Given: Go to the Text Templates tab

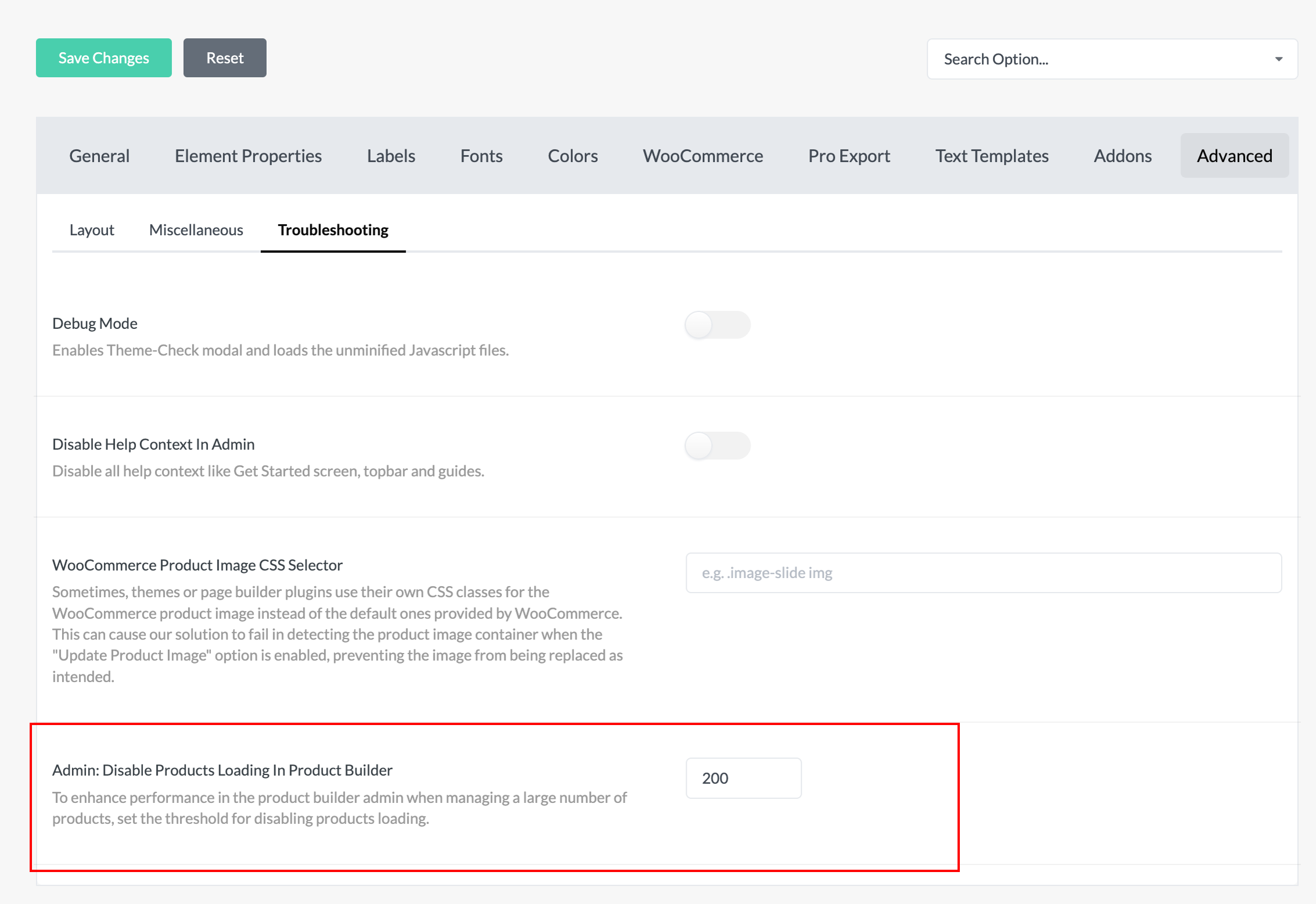Looking at the screenshot, I should (x=992, y=156).
